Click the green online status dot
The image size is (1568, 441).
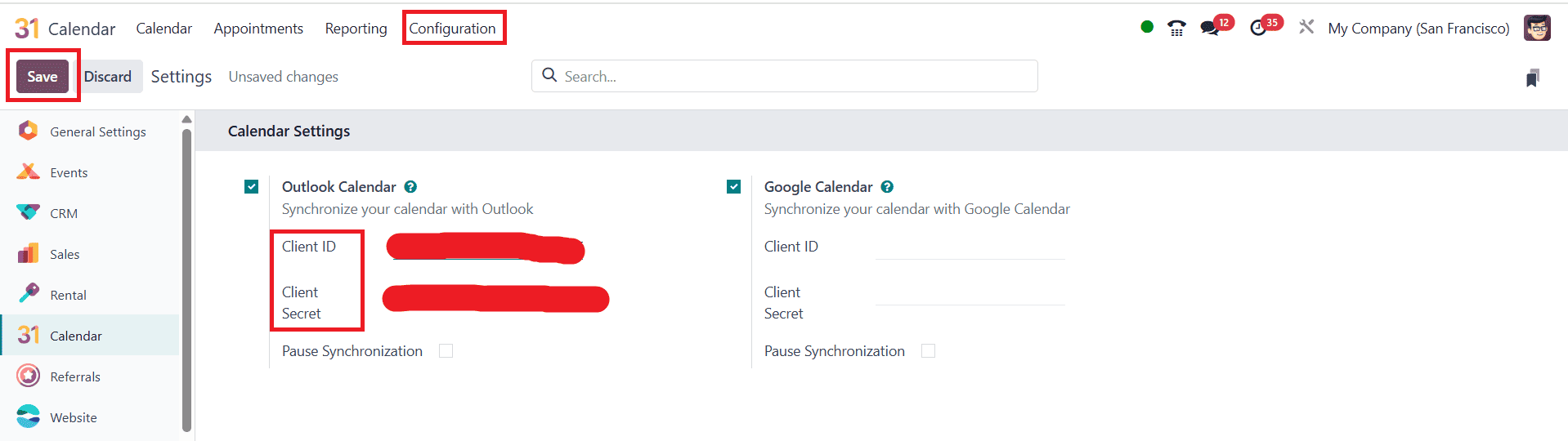coord(1147,27)
